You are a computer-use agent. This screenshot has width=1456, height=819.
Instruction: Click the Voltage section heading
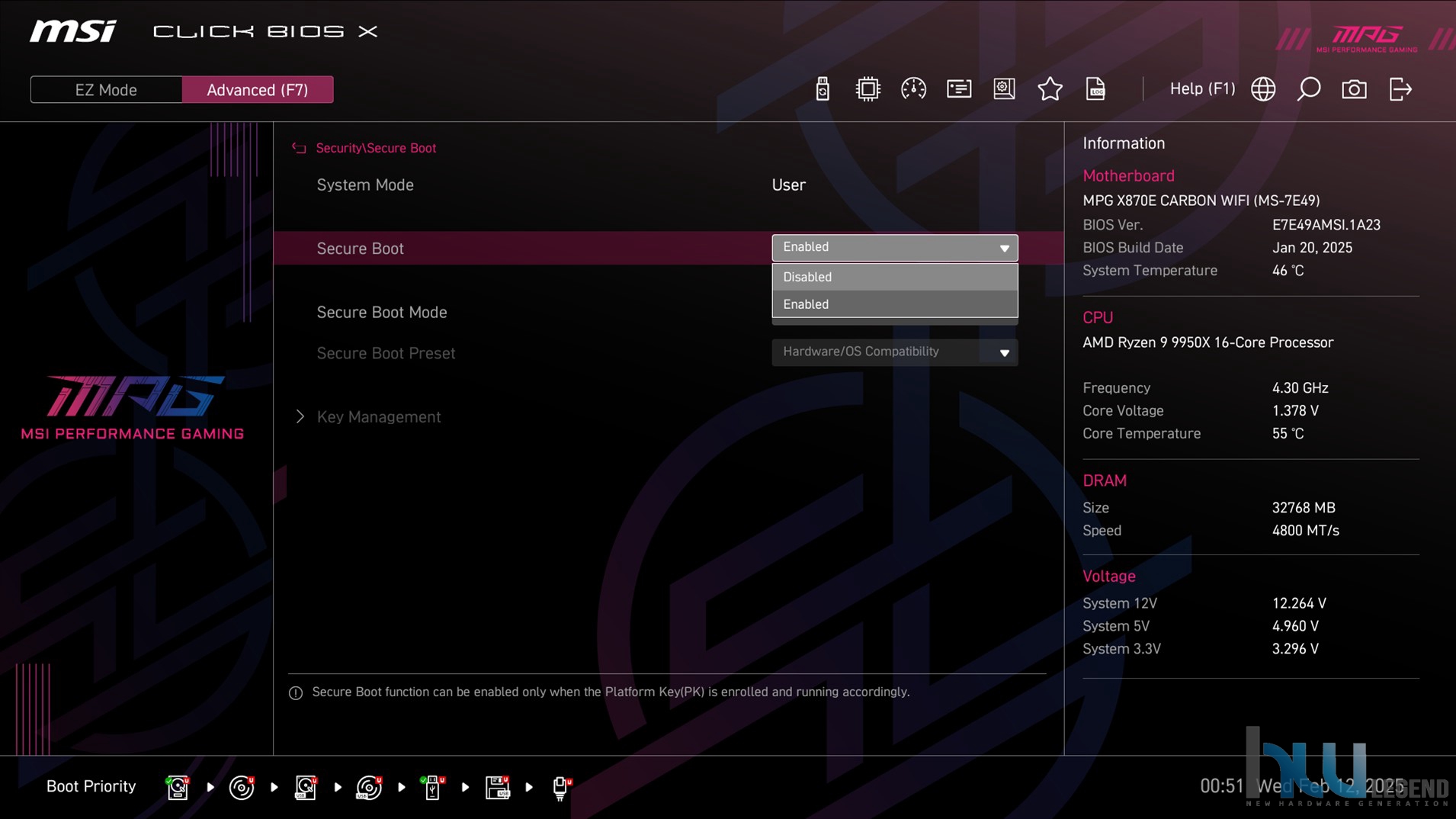point(1108,577)
